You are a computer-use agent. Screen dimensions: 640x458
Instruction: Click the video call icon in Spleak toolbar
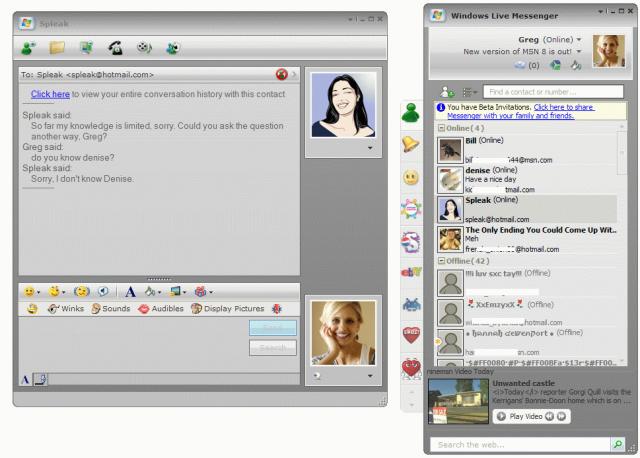[87, 48]
